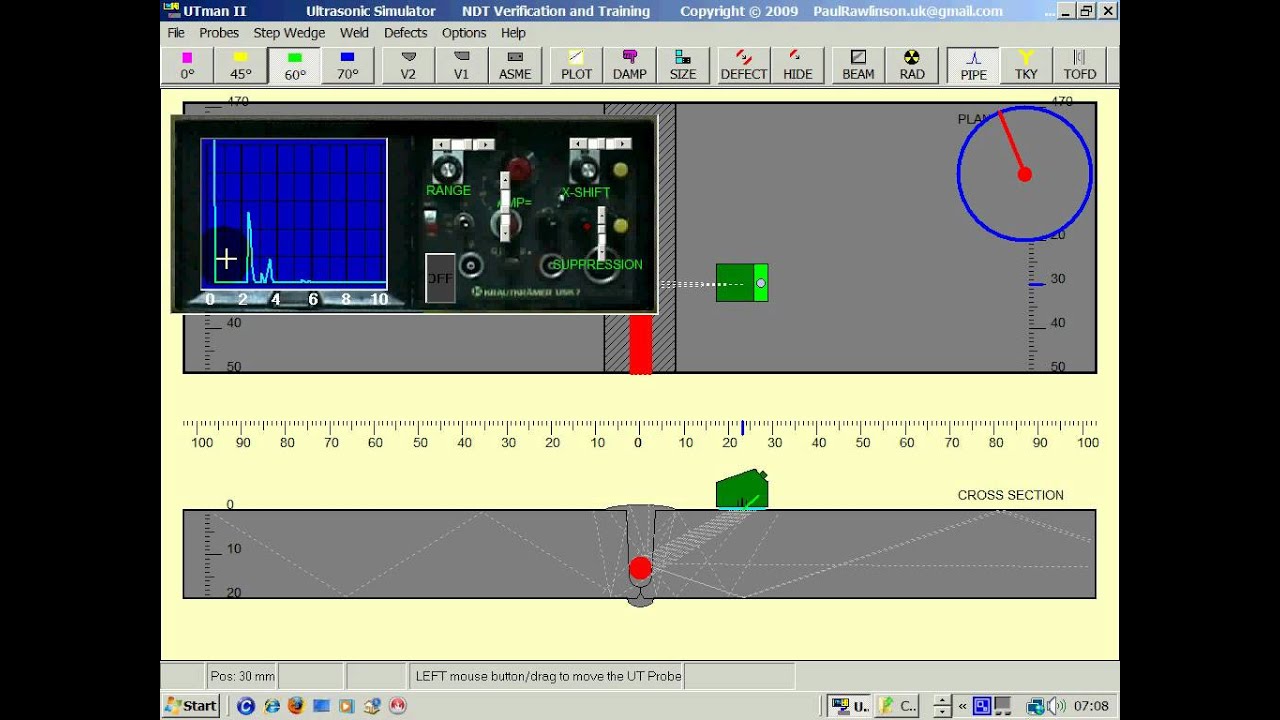
Task: Click the green probe in plan view
Action: (742, 283)
